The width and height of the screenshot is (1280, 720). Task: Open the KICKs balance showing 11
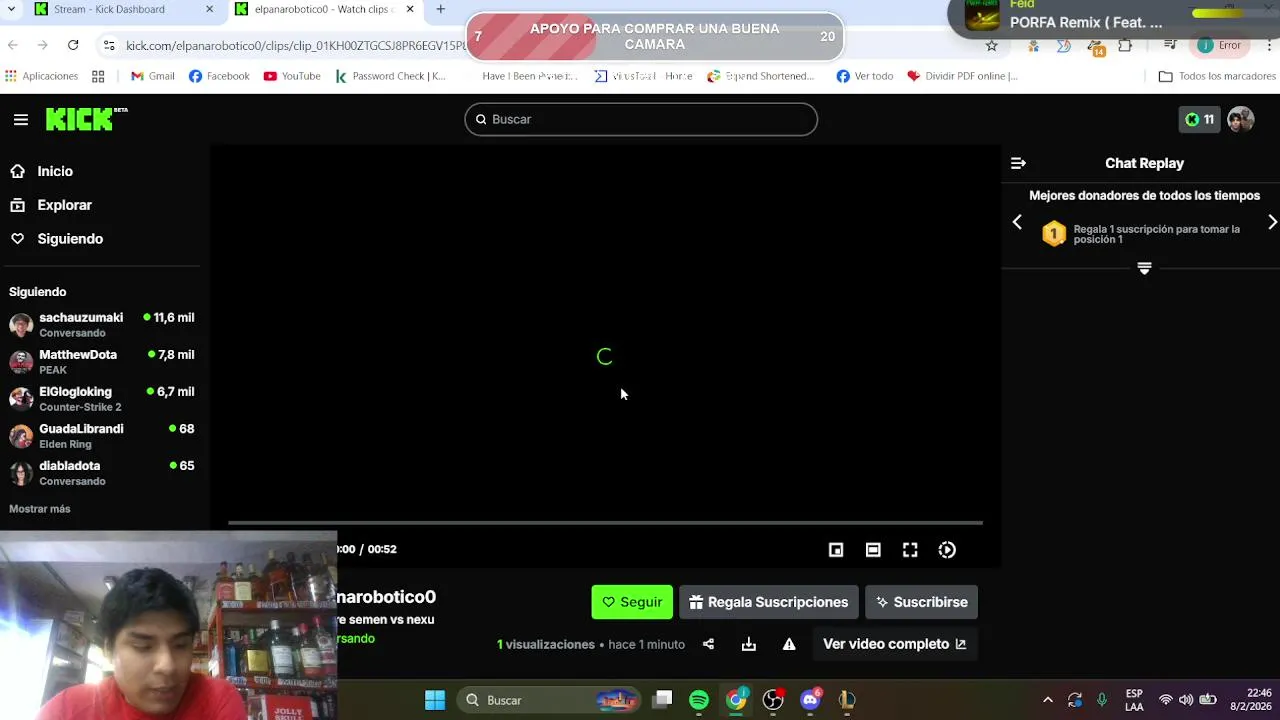(1199, 119)
